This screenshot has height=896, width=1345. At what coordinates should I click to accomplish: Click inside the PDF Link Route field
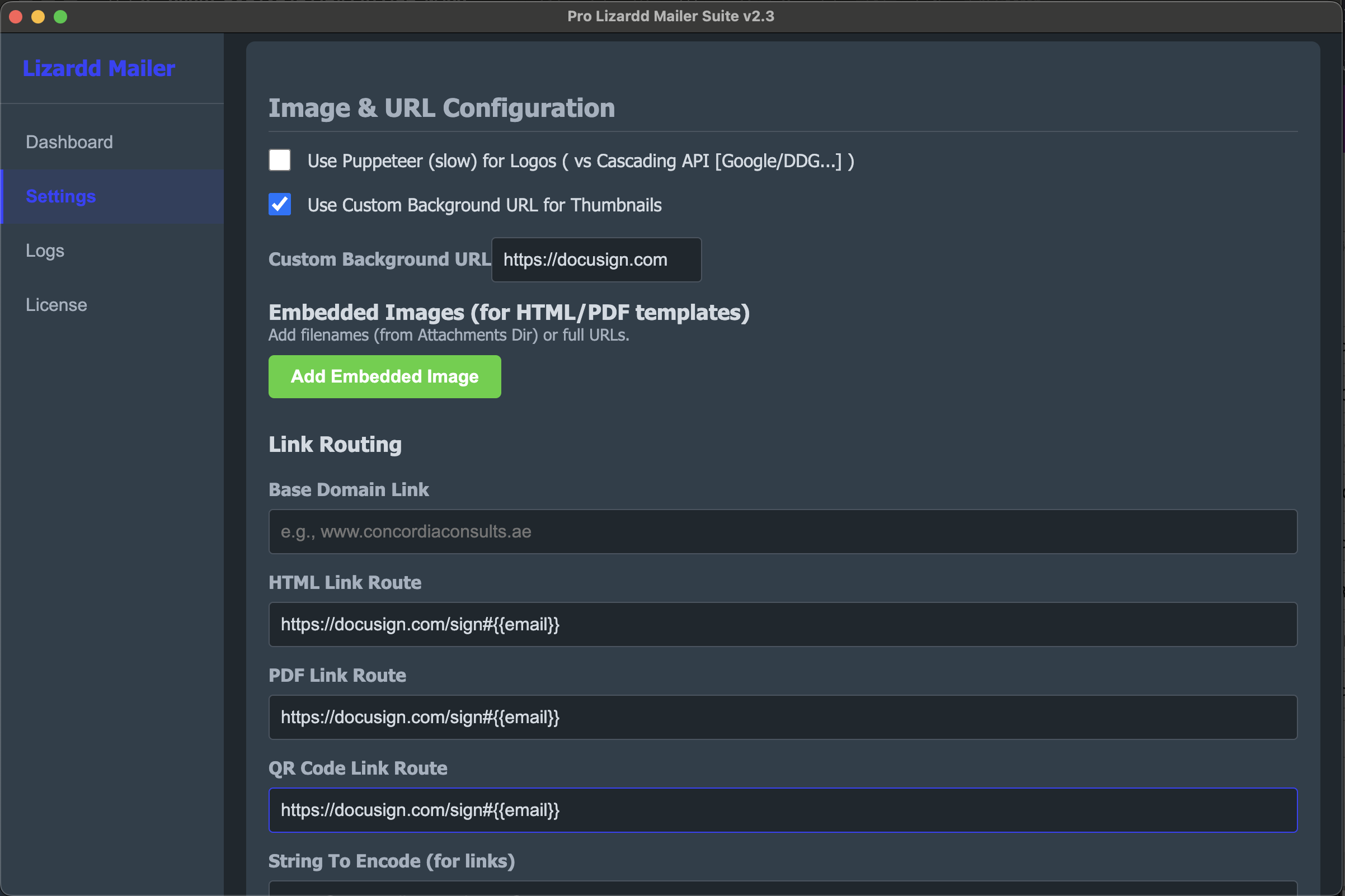tap(783, 717)
